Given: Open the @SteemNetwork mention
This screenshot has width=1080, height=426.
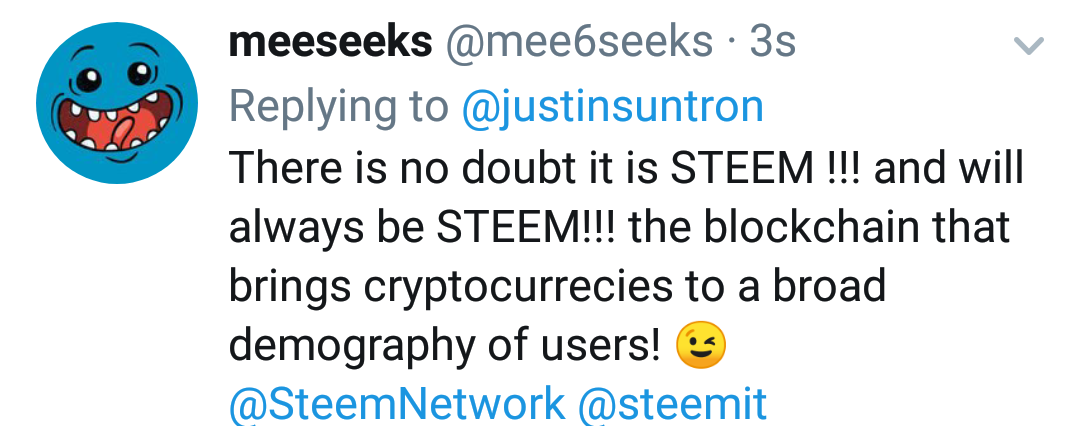Looking at the screenshot, I should pyautogui.click(x=397, y=405).
